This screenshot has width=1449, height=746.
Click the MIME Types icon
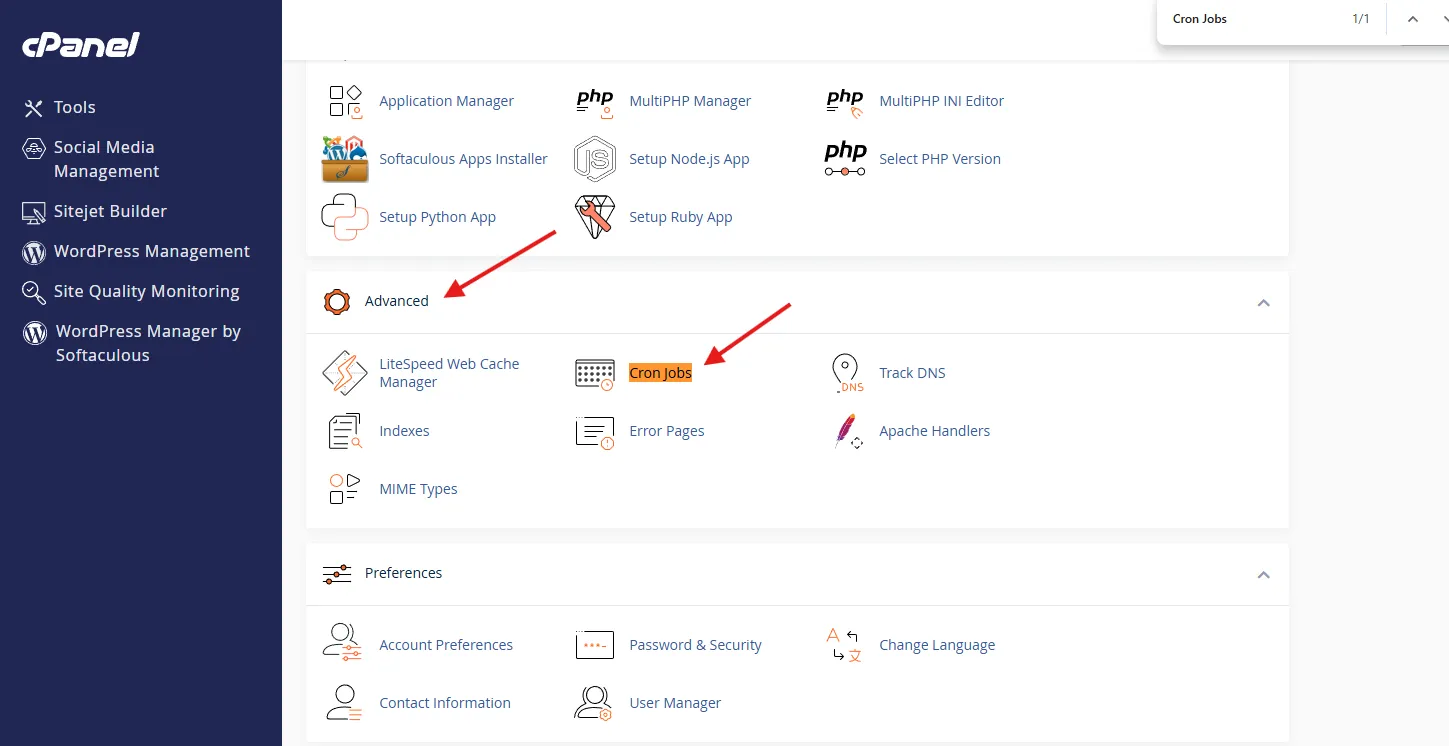coord(345,489)
